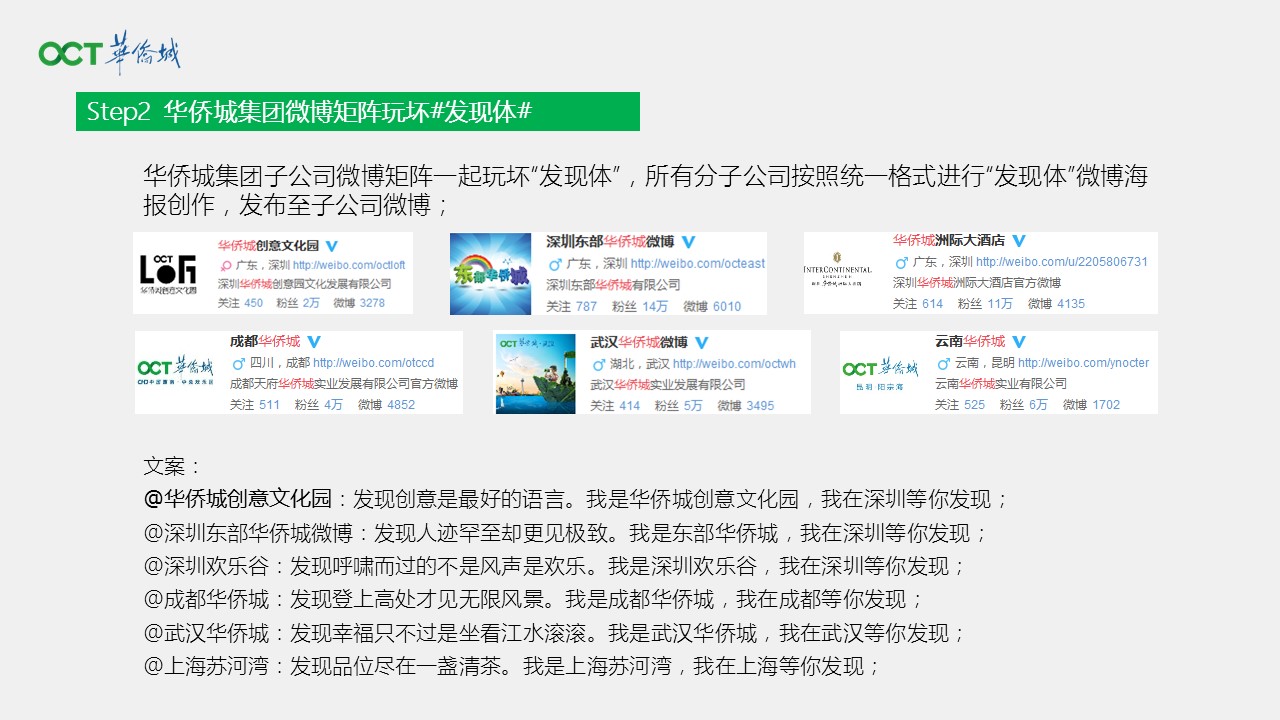Click 微博 4135 count

coord(1056,304)
